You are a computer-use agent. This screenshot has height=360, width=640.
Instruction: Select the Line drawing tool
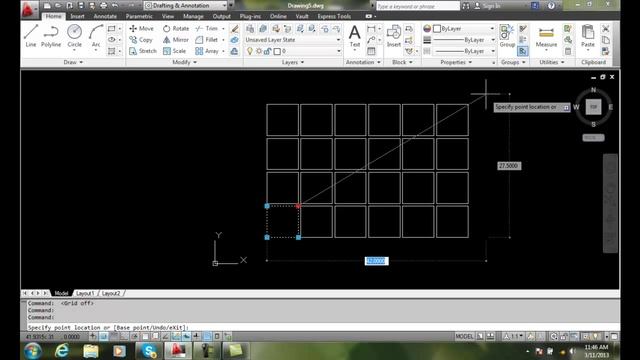click(31, 36)
